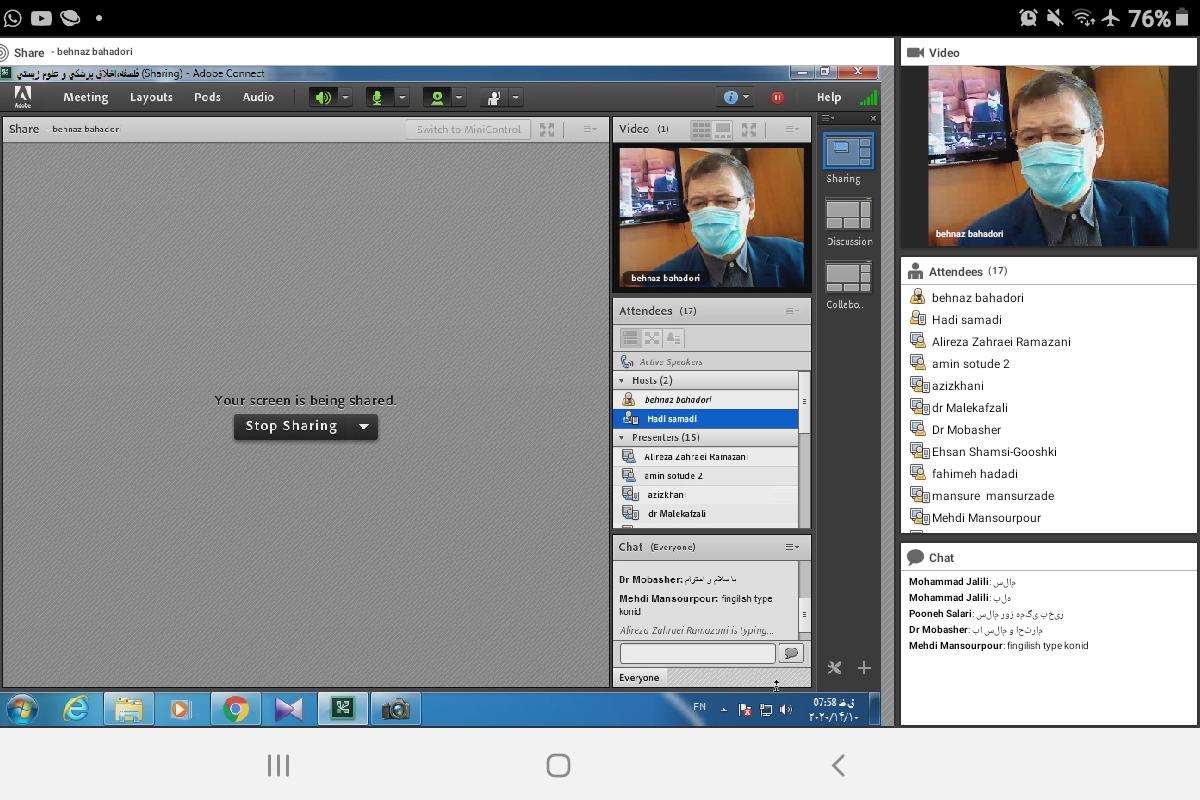Mute the microphone in toolbar
The height and width of the screenshot is (800, 1200).
[378, 97]
